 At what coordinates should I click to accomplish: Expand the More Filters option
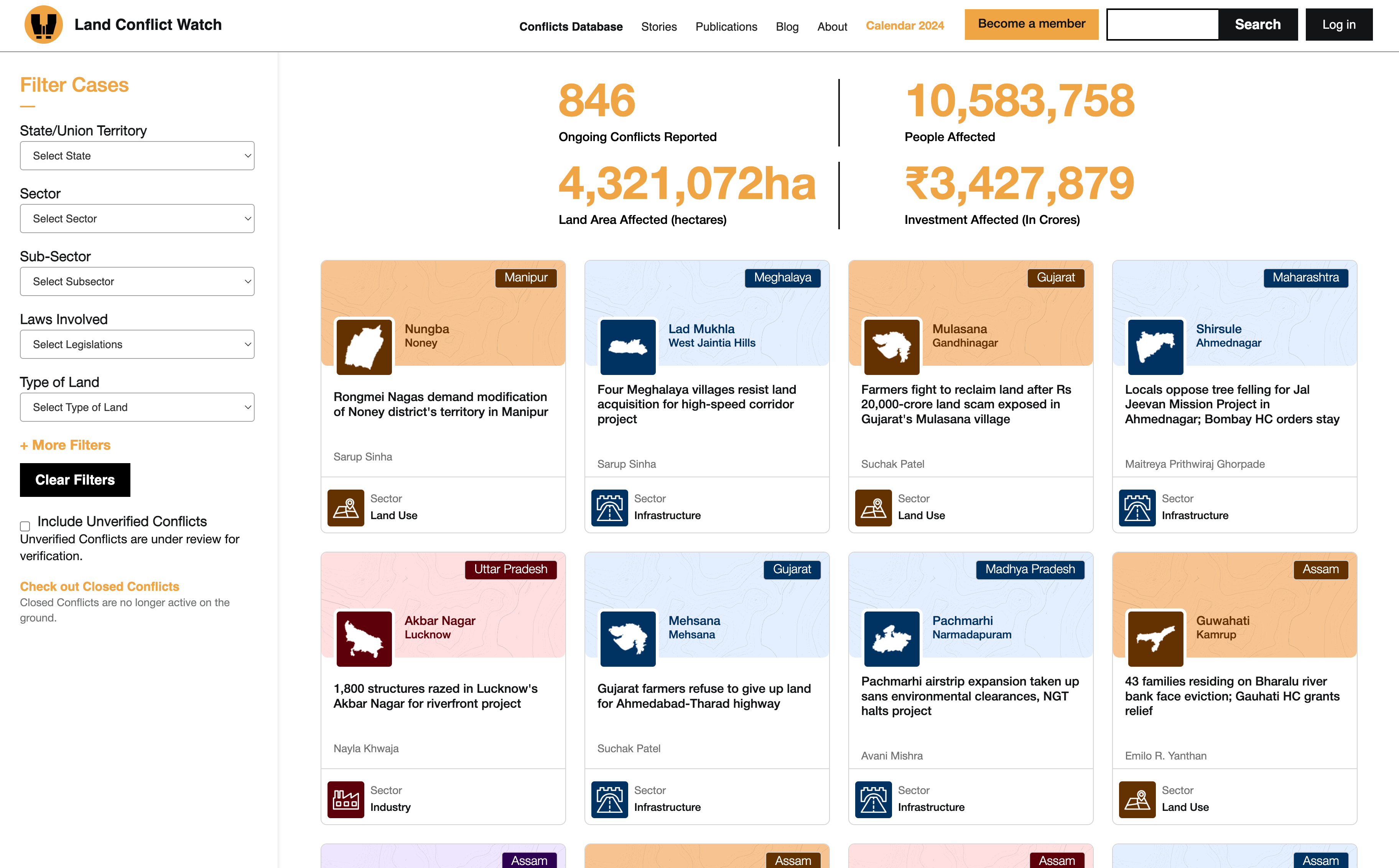click(x=66, y=445)
